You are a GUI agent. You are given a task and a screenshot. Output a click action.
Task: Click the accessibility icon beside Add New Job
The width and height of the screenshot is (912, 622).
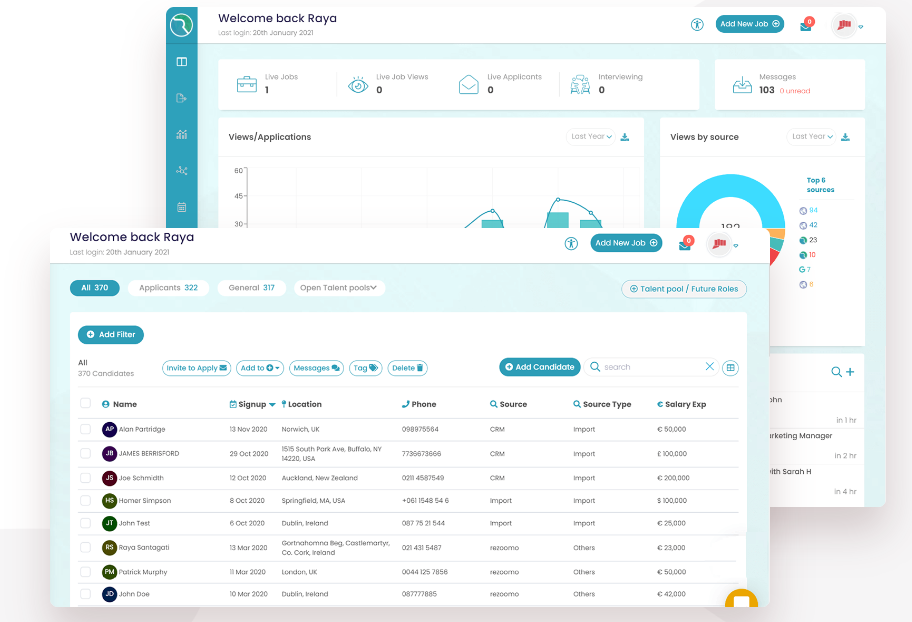[571, 243]
